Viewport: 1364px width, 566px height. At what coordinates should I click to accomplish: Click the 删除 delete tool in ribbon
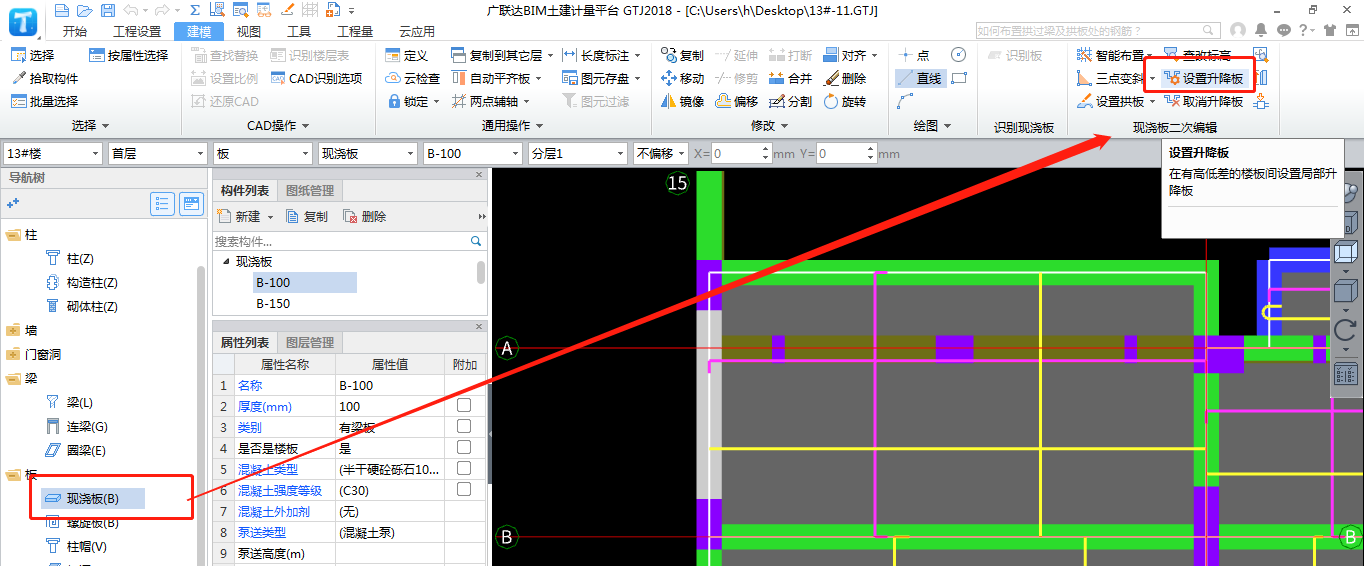pos(845,78)
